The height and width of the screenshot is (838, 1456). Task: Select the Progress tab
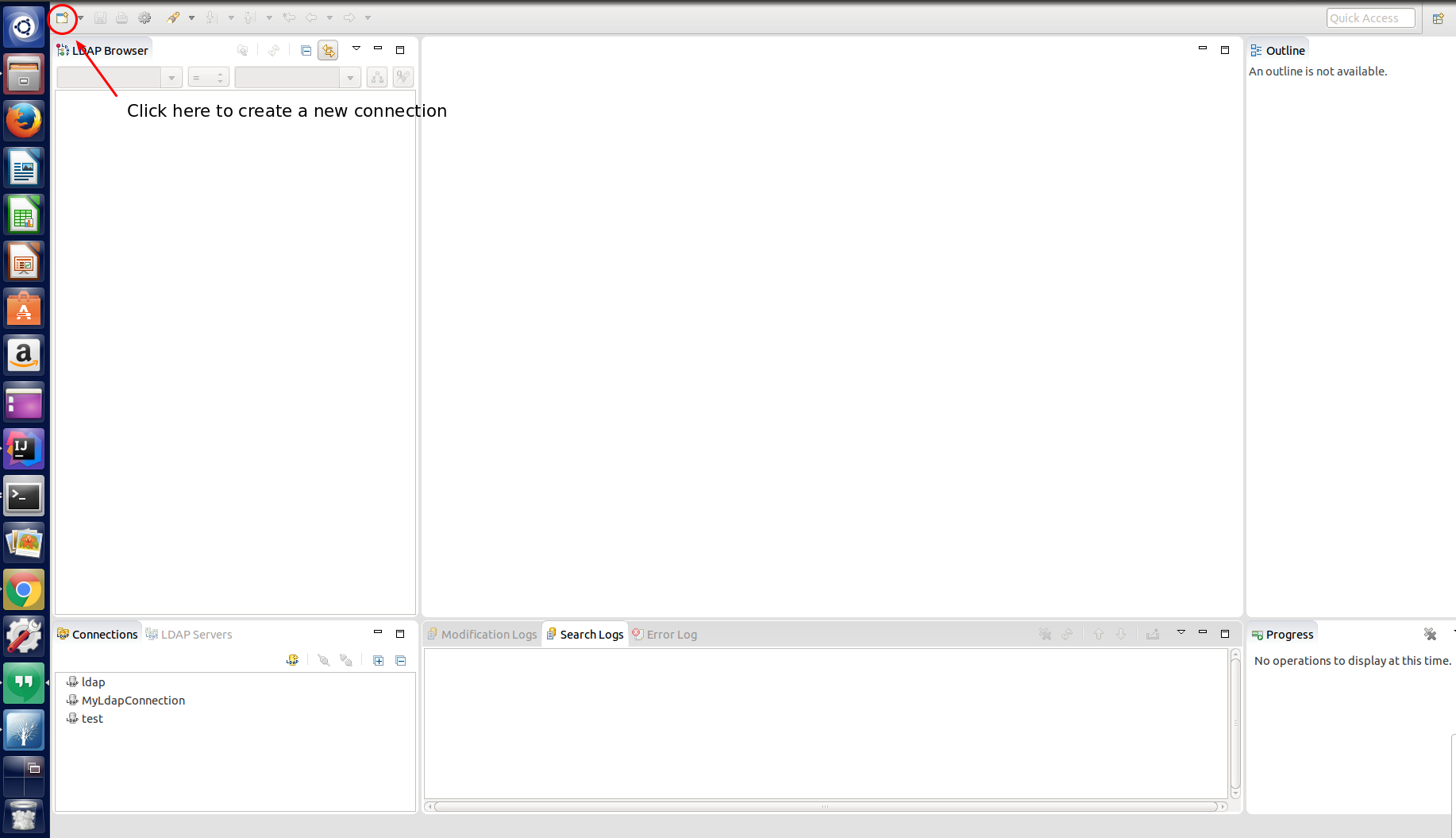click(1283, 634)
